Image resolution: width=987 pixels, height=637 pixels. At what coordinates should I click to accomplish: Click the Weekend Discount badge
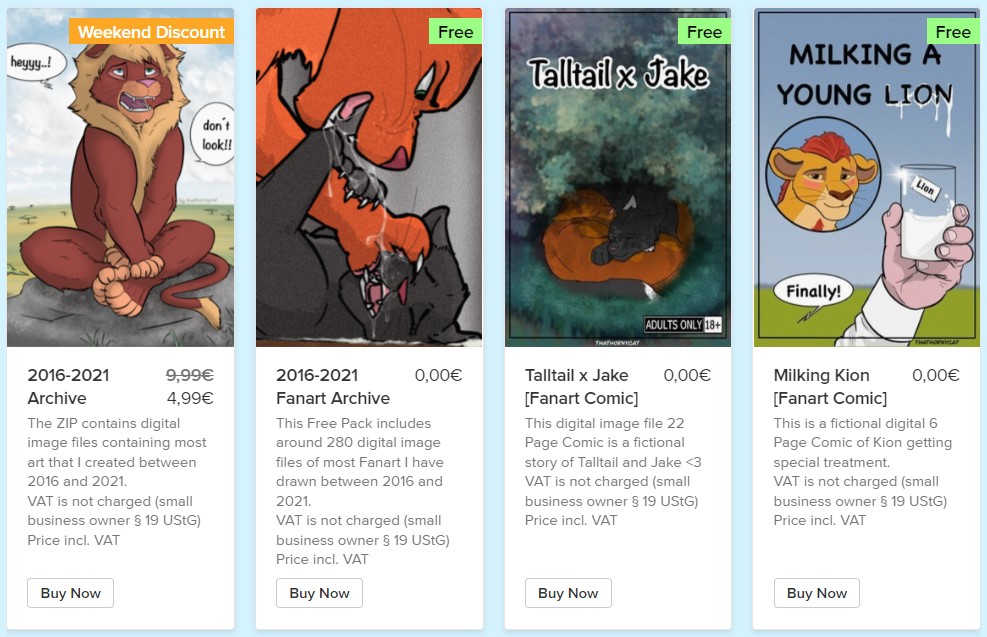coord(151,31)
